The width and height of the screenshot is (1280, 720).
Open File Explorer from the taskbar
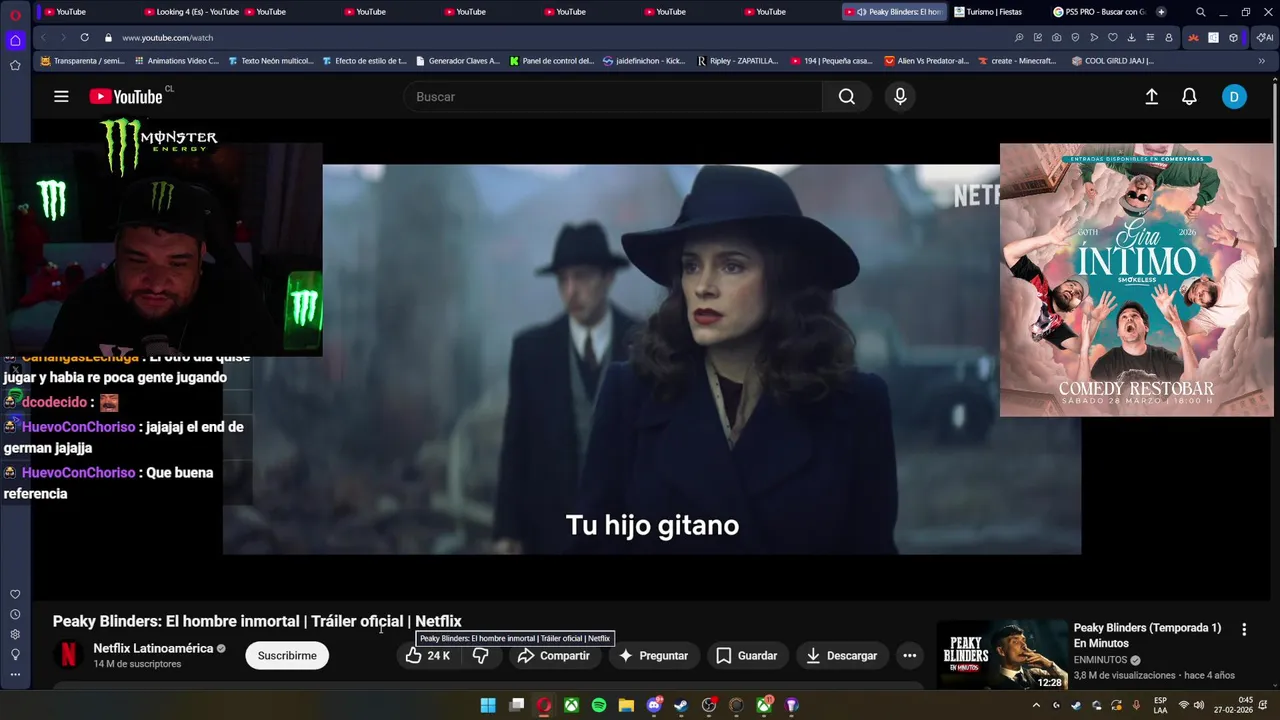626,705
